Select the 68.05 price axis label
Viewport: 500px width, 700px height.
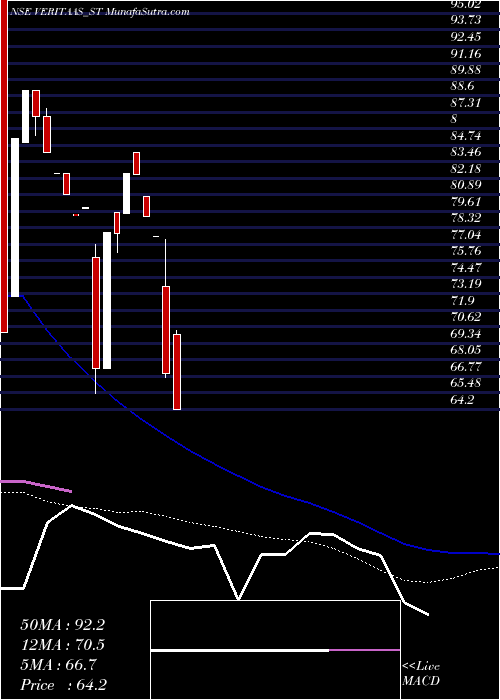pos(466,350)
